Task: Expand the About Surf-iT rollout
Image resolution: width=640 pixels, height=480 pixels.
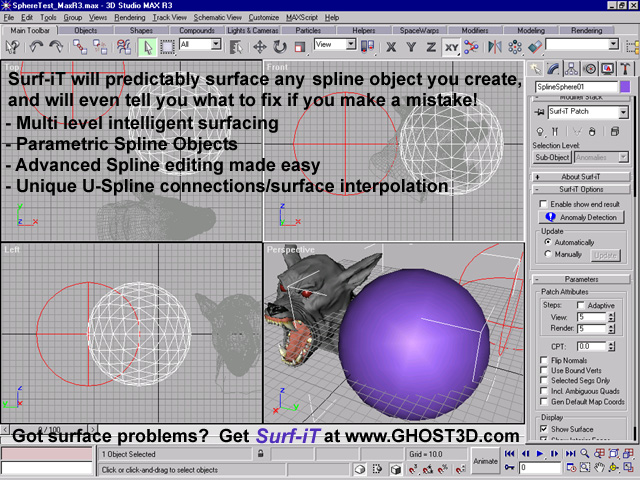Action: pos(581,177)
